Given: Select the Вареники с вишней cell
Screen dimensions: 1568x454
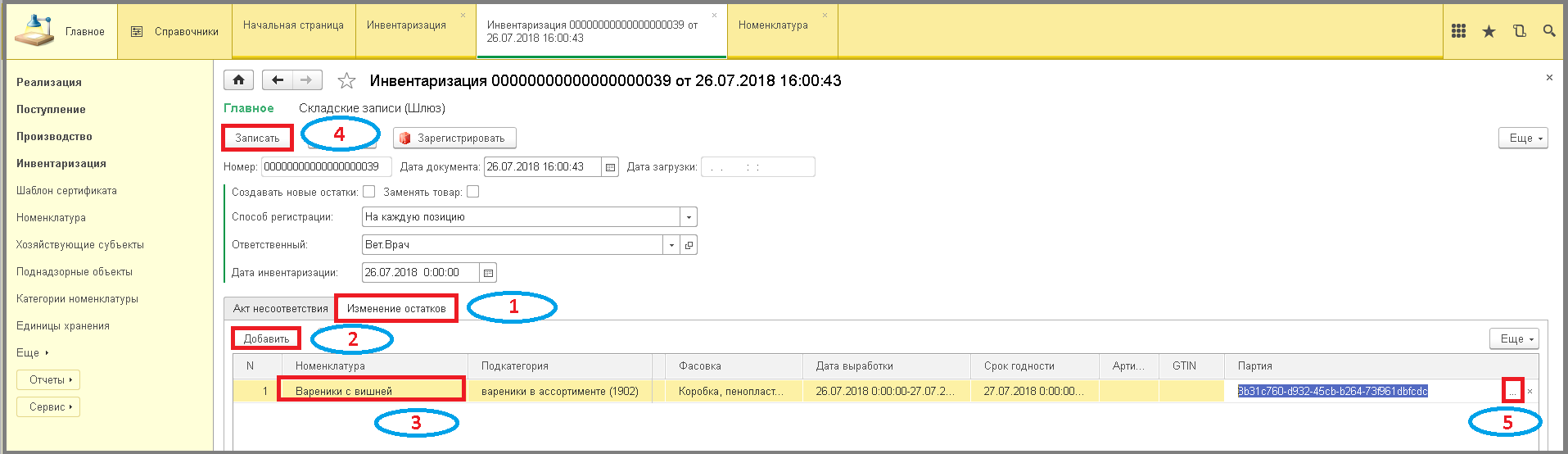Looking at the screenshot, I should pos(371,391).
